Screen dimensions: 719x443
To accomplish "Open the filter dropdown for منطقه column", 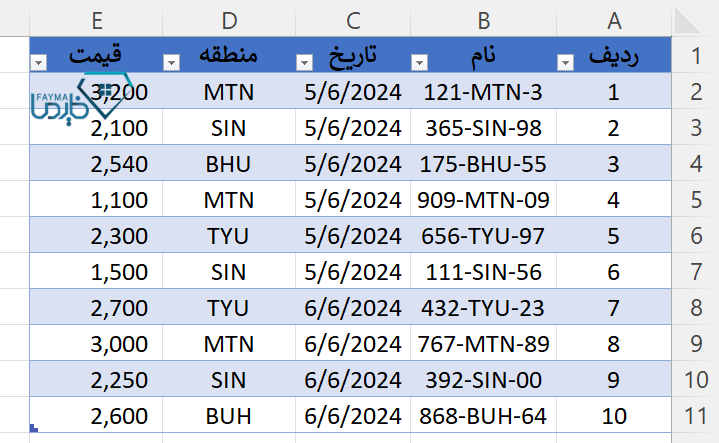I will [x=171, y=62].
